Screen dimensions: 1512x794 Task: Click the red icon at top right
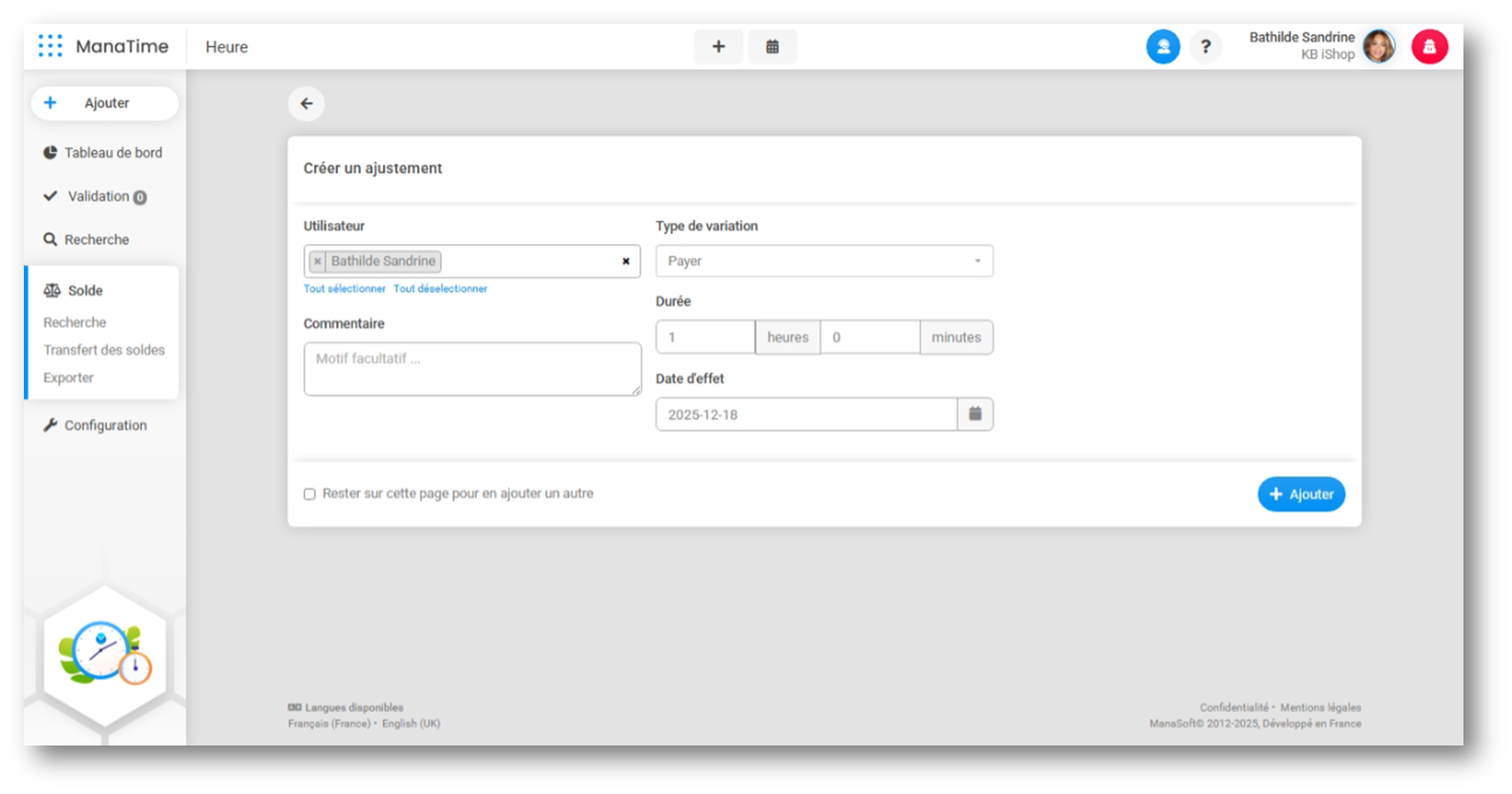tap(1429, 47)
